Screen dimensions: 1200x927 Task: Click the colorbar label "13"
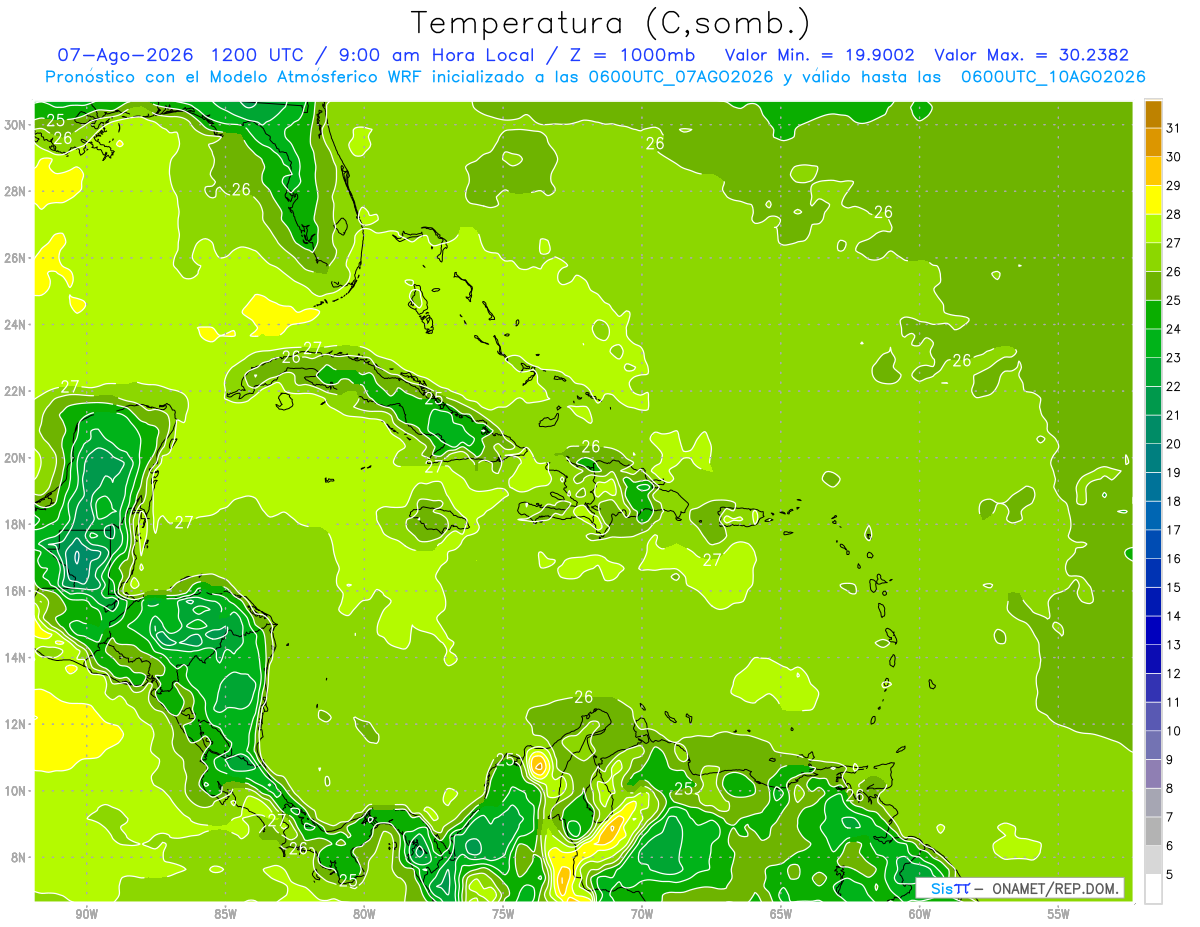pos(1174,644)
